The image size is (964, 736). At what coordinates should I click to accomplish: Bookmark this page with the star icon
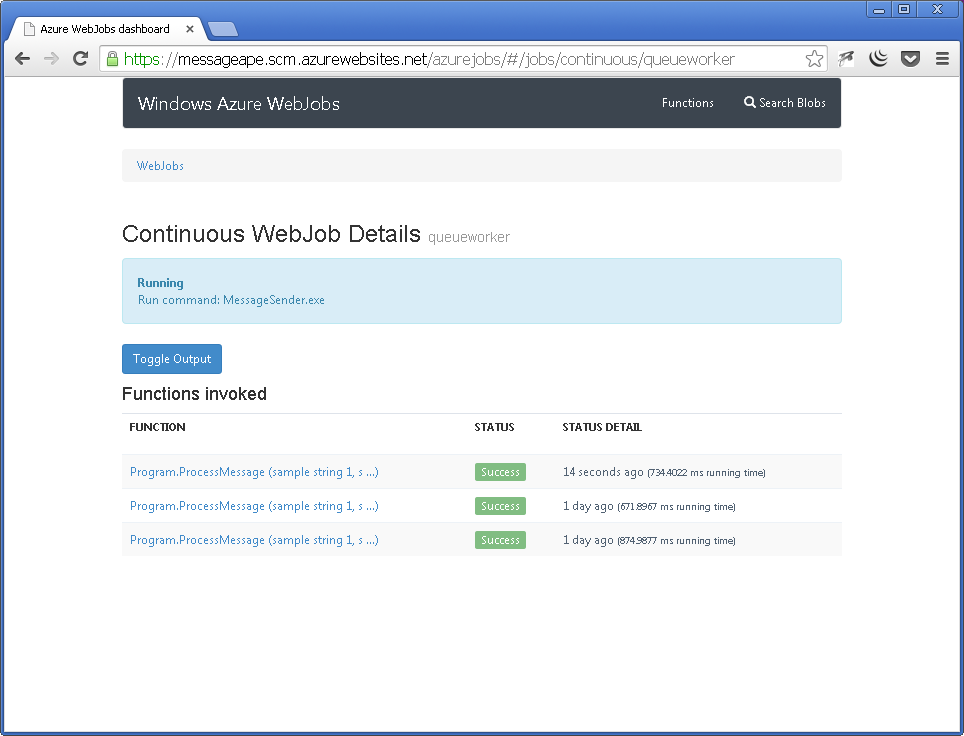[x=814, y=59]
